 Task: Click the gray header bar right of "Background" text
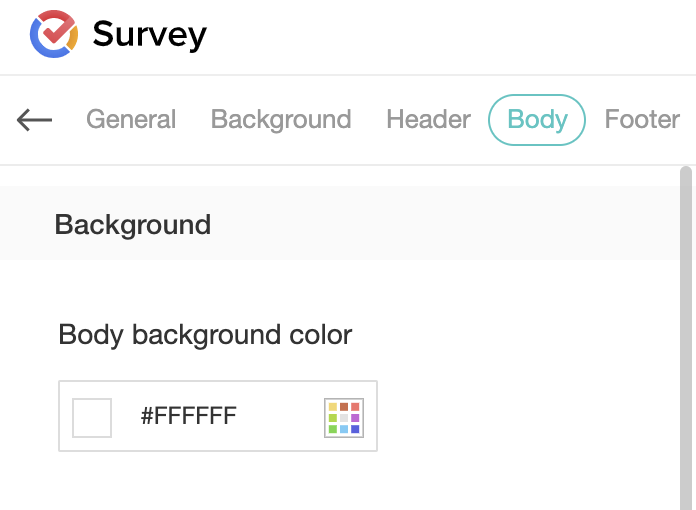450,224
